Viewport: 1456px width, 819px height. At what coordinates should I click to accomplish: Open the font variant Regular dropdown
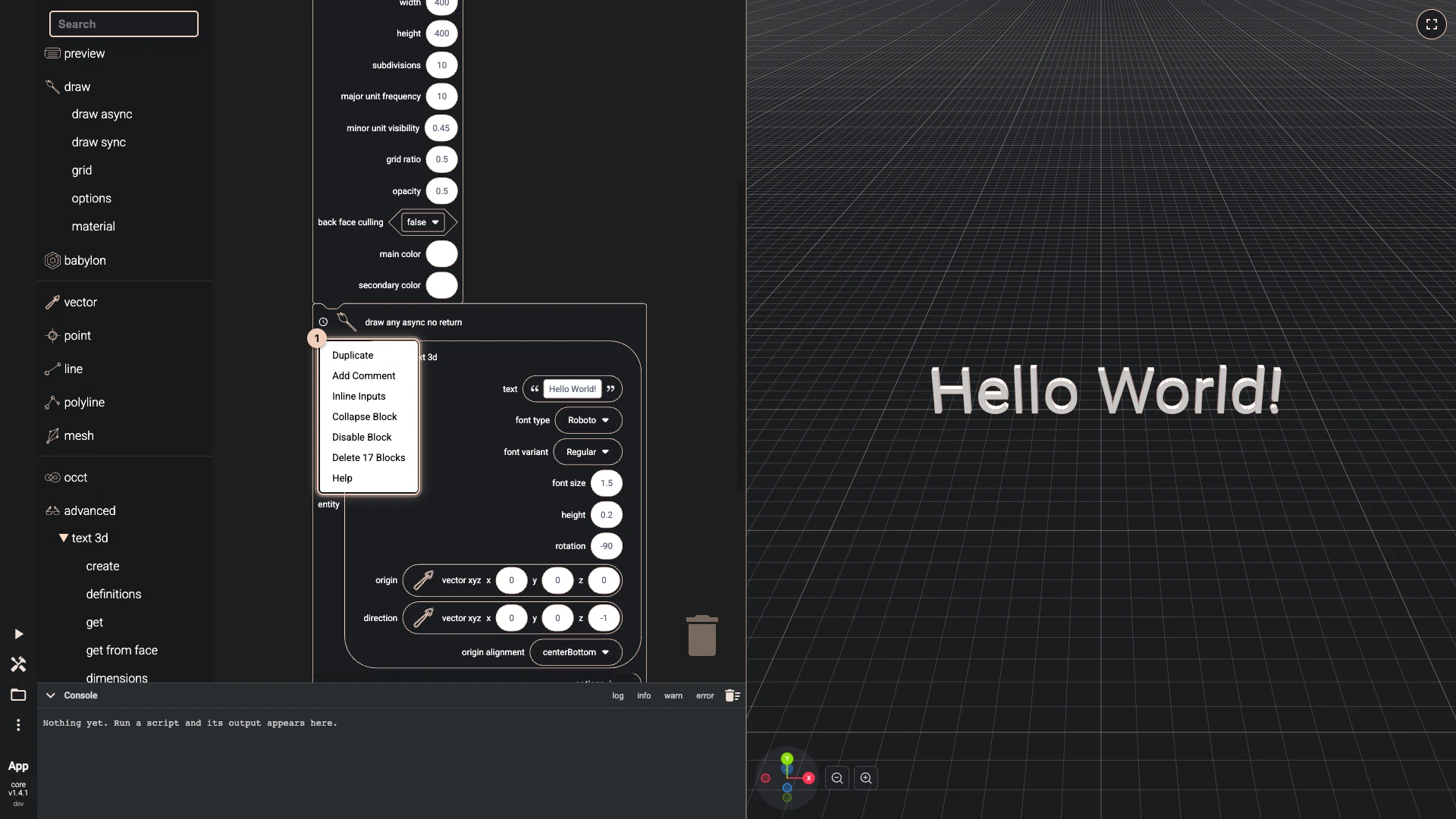[x=588, y=452]
